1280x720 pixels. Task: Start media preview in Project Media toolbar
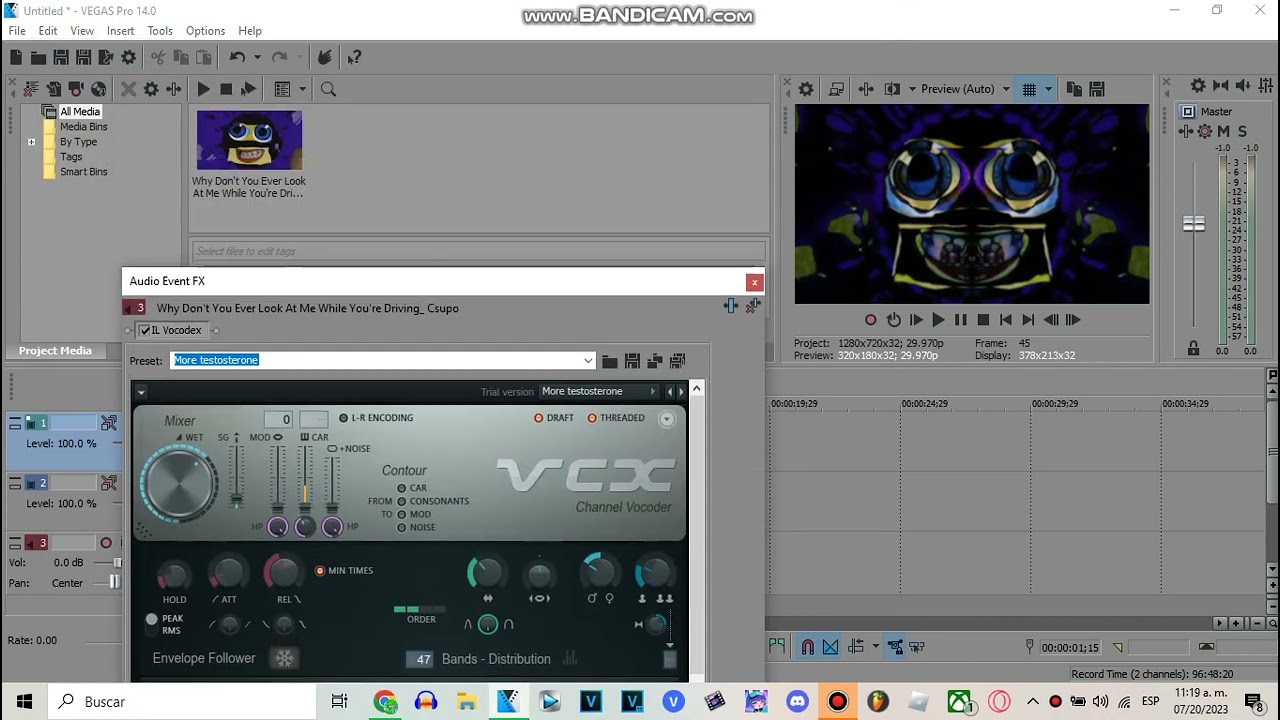(203, 89)
